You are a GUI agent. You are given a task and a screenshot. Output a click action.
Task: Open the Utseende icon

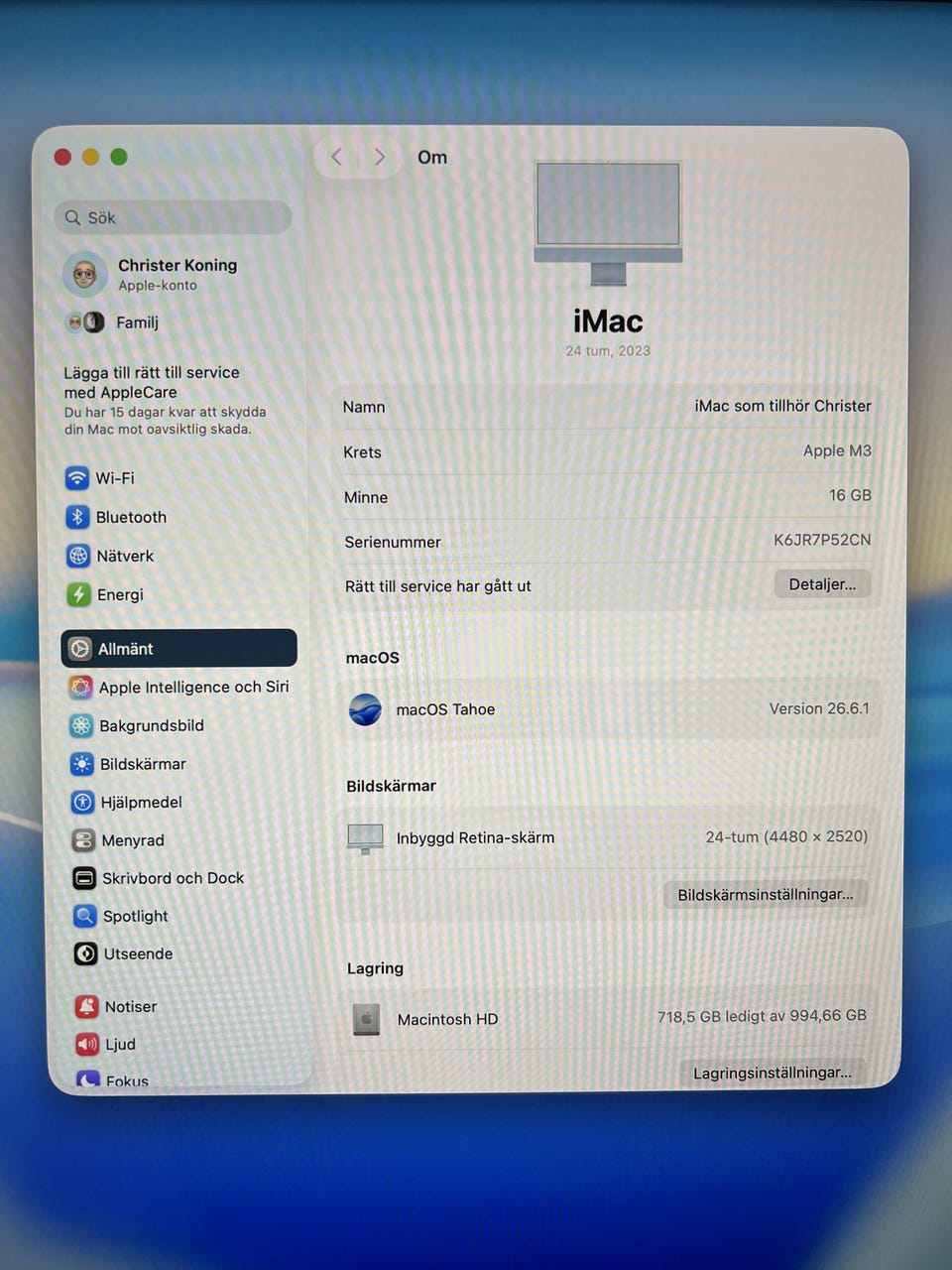(85, 953)
